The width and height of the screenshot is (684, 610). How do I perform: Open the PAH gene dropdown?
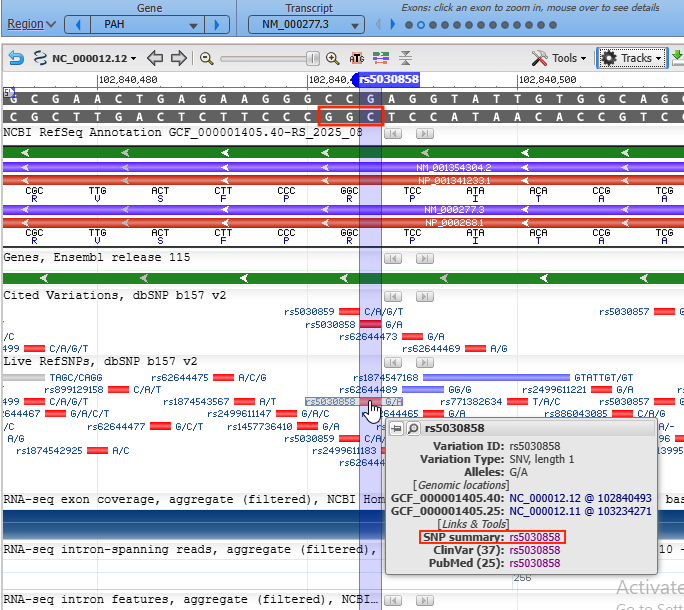coord(147,24)
